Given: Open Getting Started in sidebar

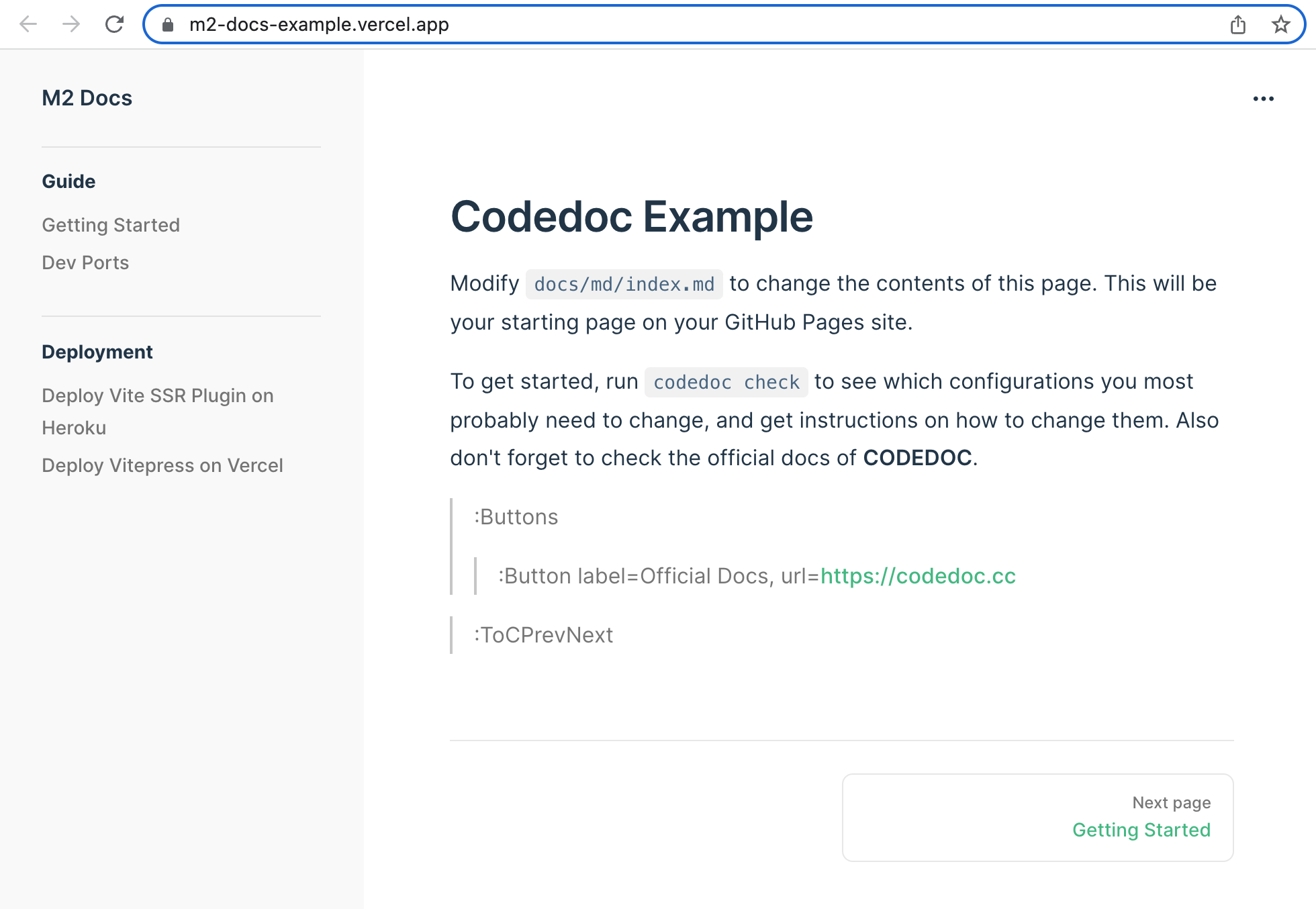Looking at the screenshot, I should point(111,225).
